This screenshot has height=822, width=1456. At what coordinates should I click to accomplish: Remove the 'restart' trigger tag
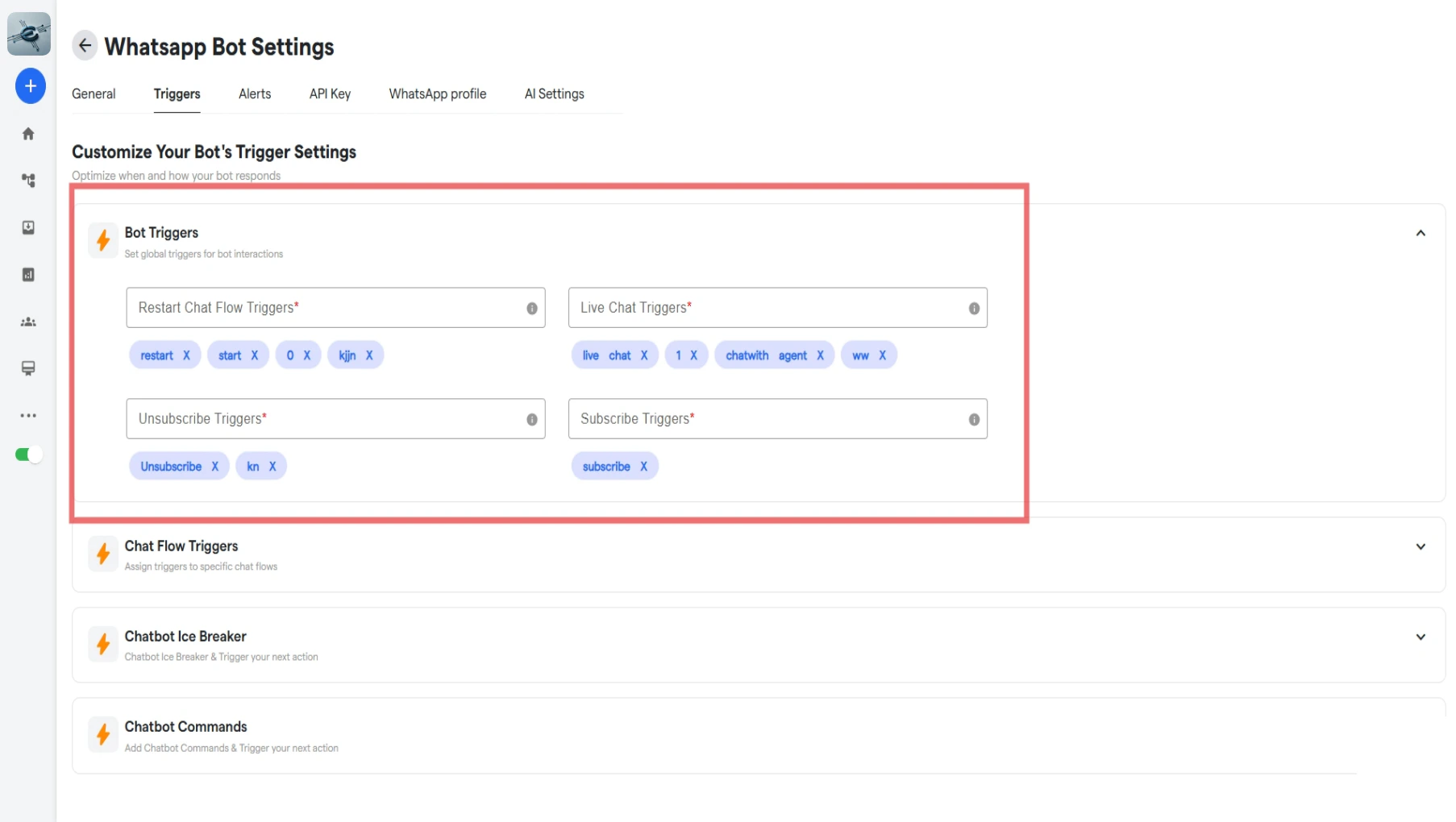(186, 355)
